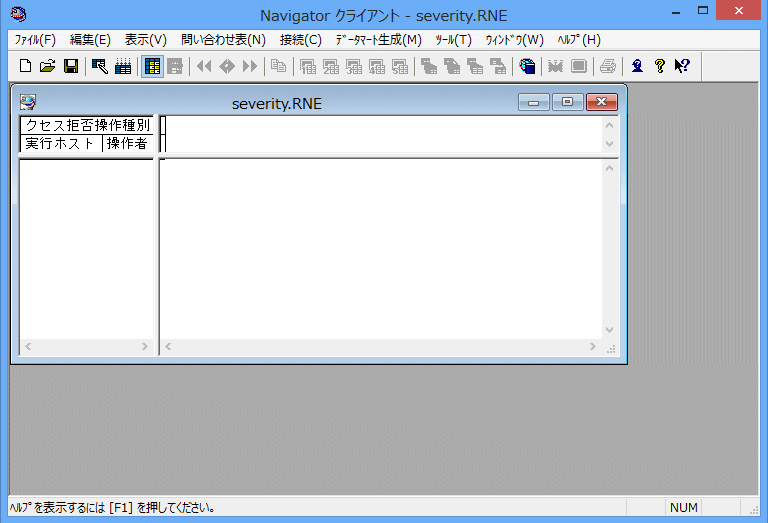Click the New file toolbar icon

(26, 66)
